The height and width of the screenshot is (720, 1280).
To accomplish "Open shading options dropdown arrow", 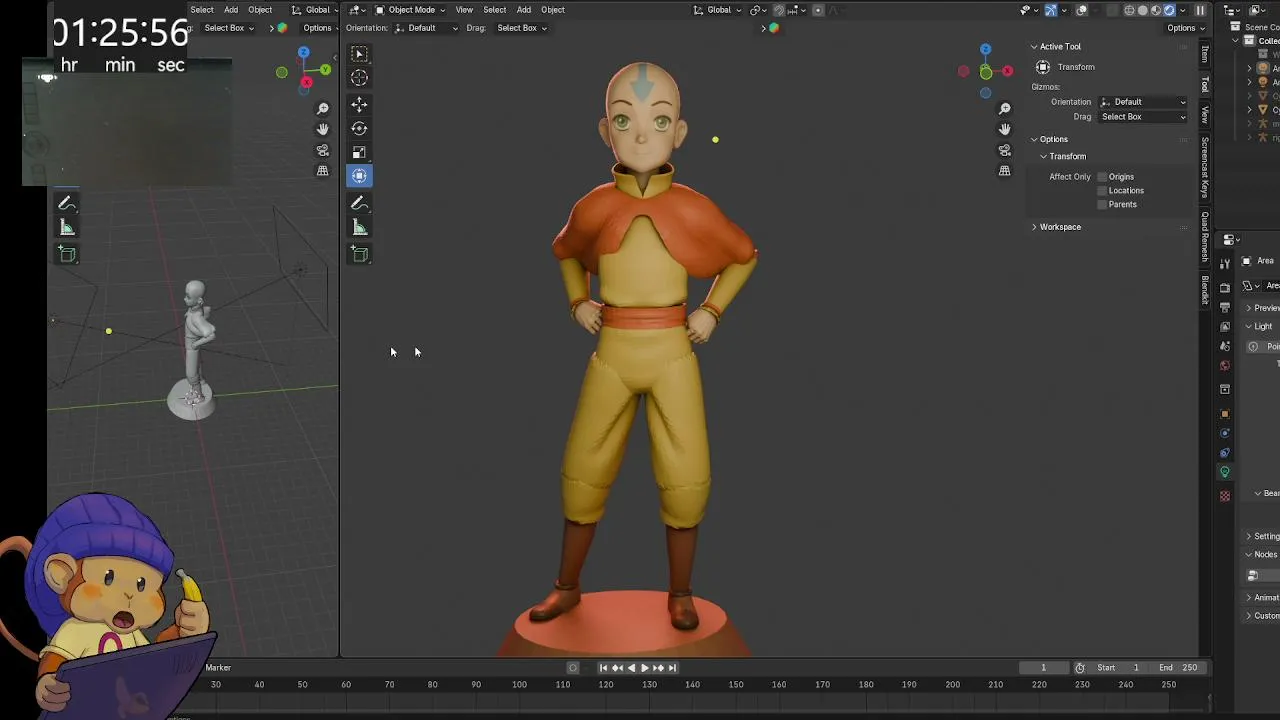I will click(x=1183, y=10).
